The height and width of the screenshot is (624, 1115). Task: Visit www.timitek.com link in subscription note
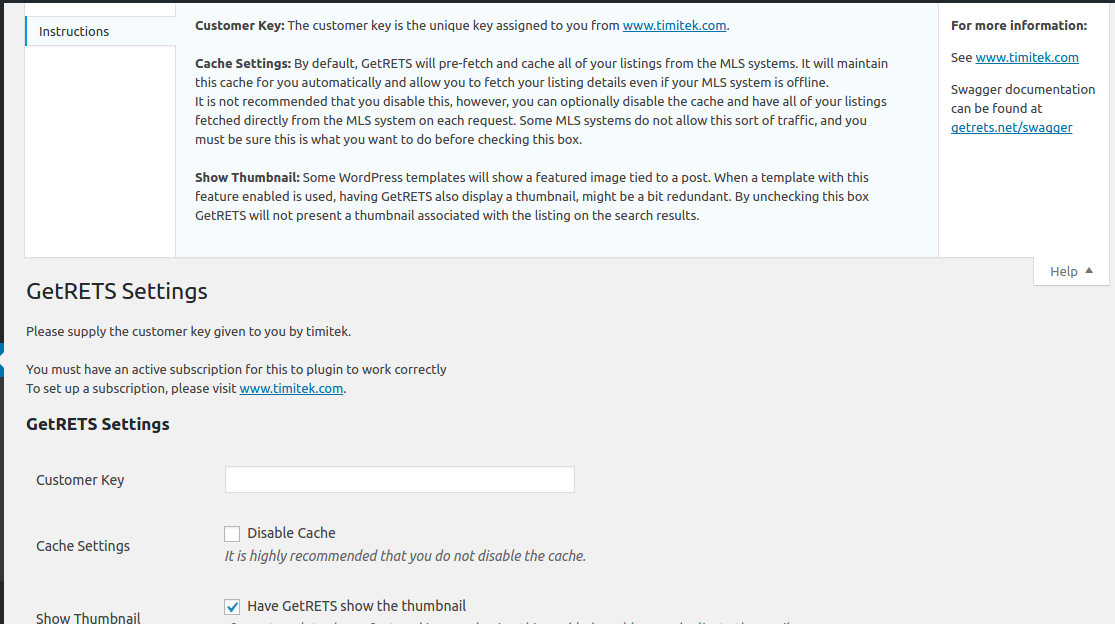click(291, 389)
